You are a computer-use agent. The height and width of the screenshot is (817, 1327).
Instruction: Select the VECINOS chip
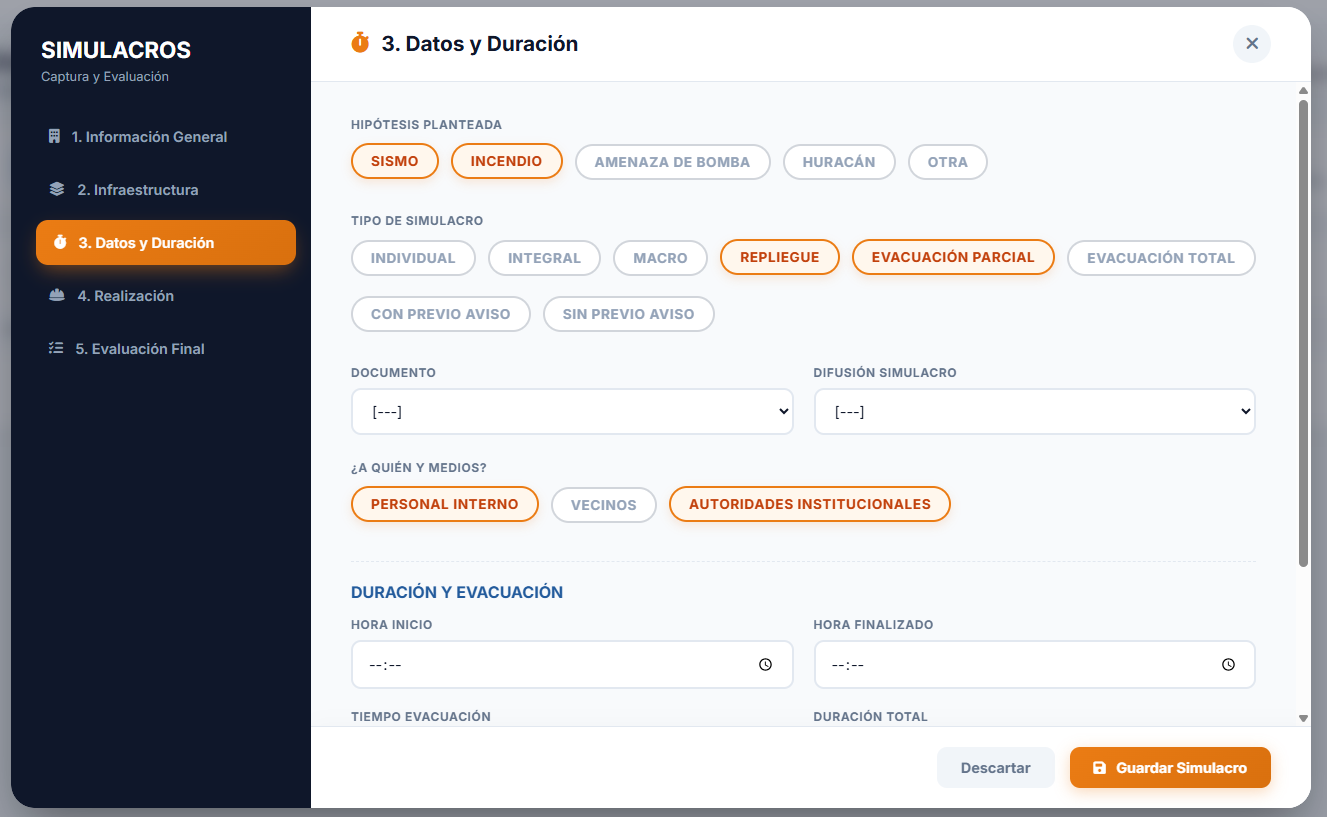[x=604, y=505]
